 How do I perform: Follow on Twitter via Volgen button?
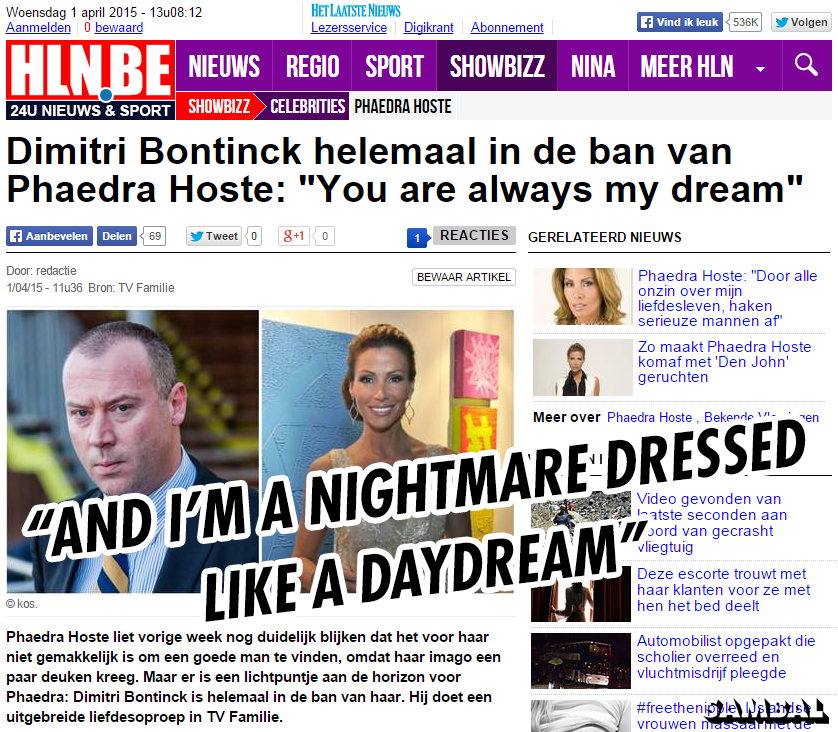(x=801, y=22)
